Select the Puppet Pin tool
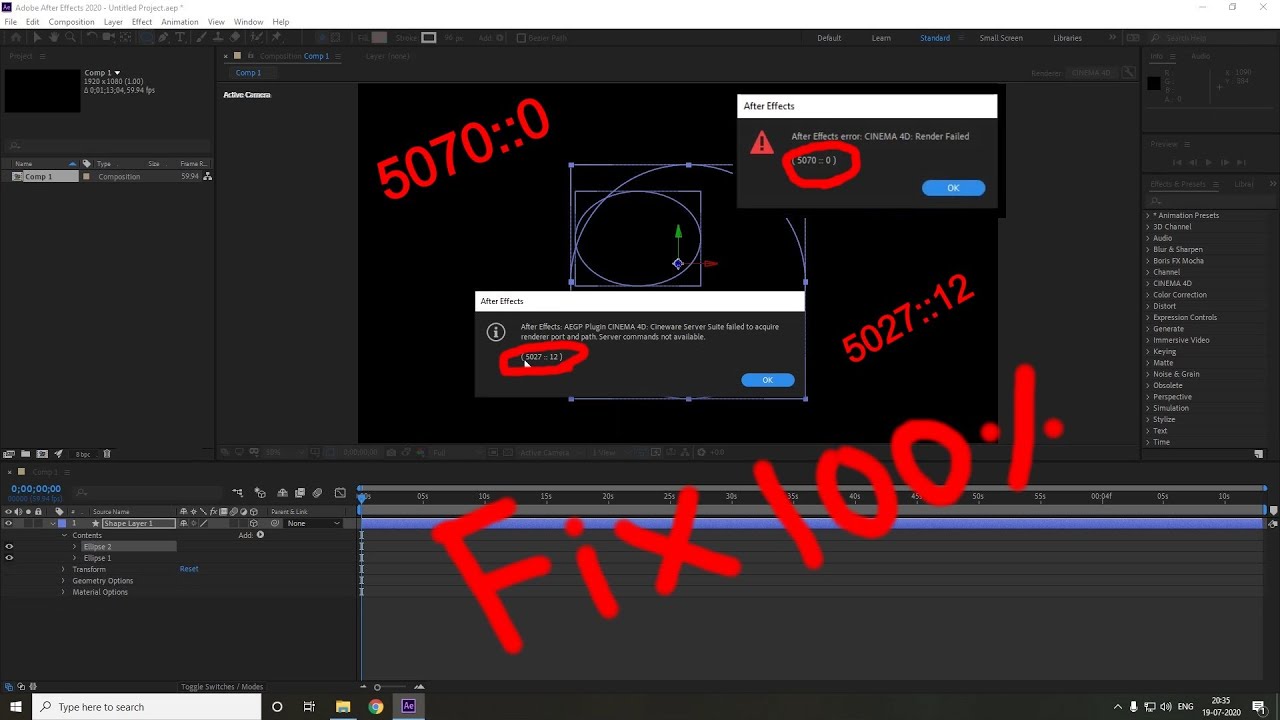The width and height of the screenshot is (1280, 720). pyautogui.click(x=275, y=38)
